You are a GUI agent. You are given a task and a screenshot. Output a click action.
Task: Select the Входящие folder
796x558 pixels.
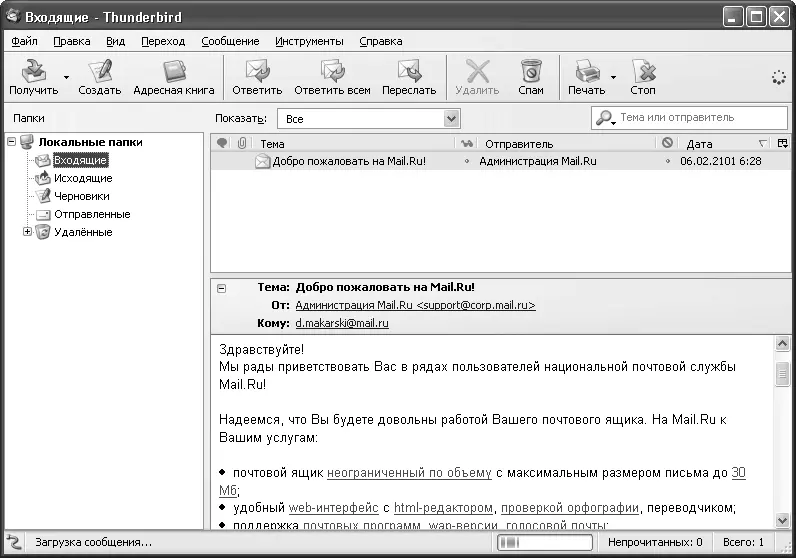point(80,160)
